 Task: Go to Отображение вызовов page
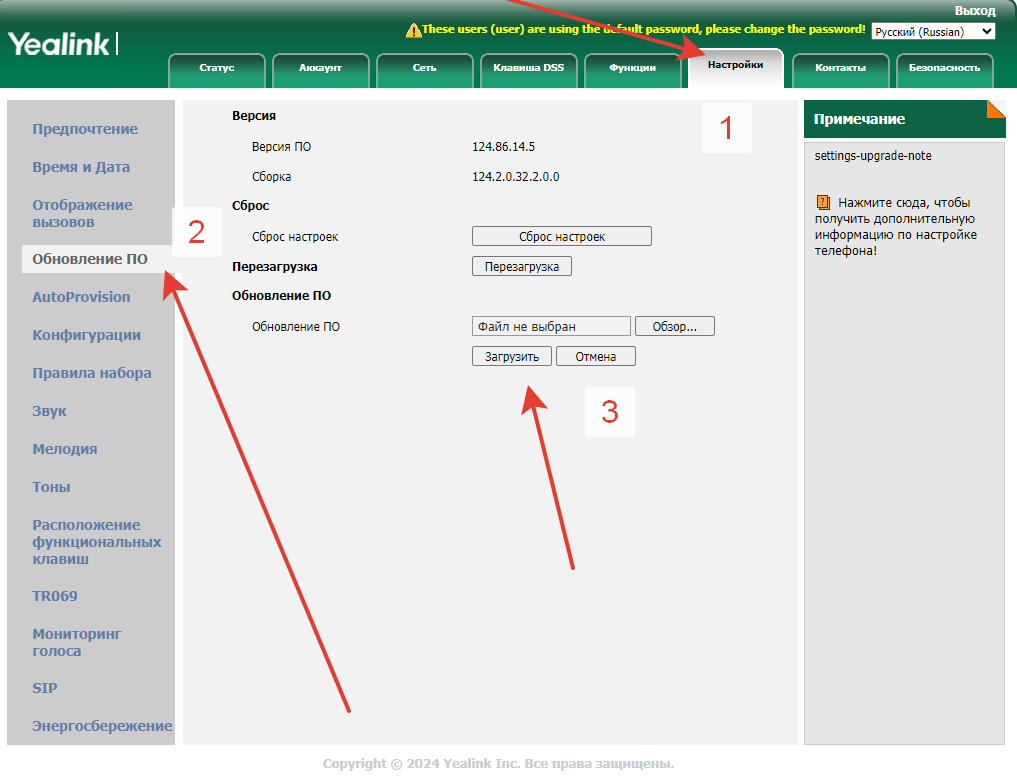[x=82, y=213]
